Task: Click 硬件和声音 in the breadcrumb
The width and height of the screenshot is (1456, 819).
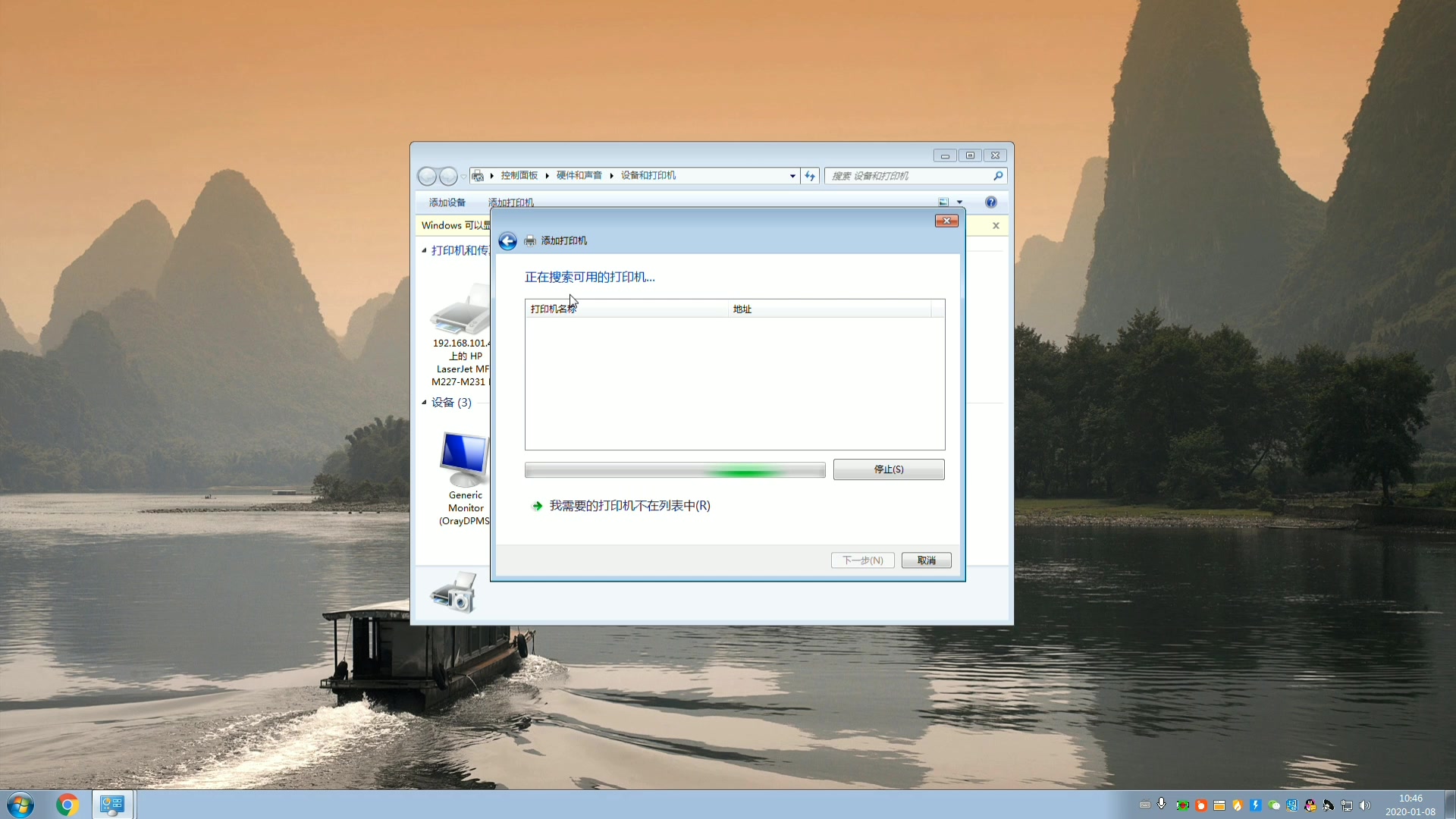Action: point(579,176)
